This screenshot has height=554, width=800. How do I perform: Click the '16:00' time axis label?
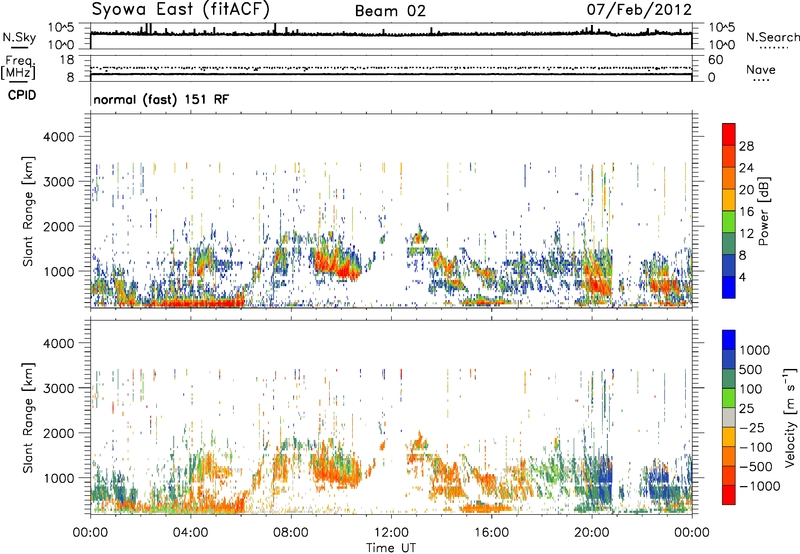click(x=491, y=533)
